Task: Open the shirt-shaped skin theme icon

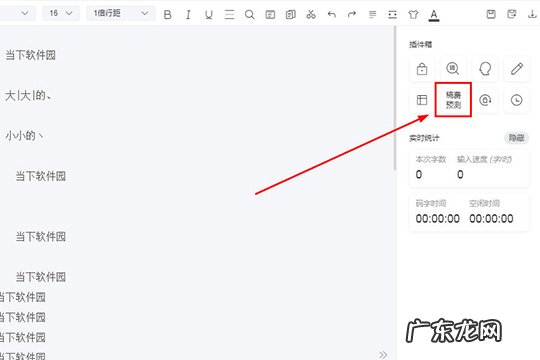Action: (x=413, y=14)
